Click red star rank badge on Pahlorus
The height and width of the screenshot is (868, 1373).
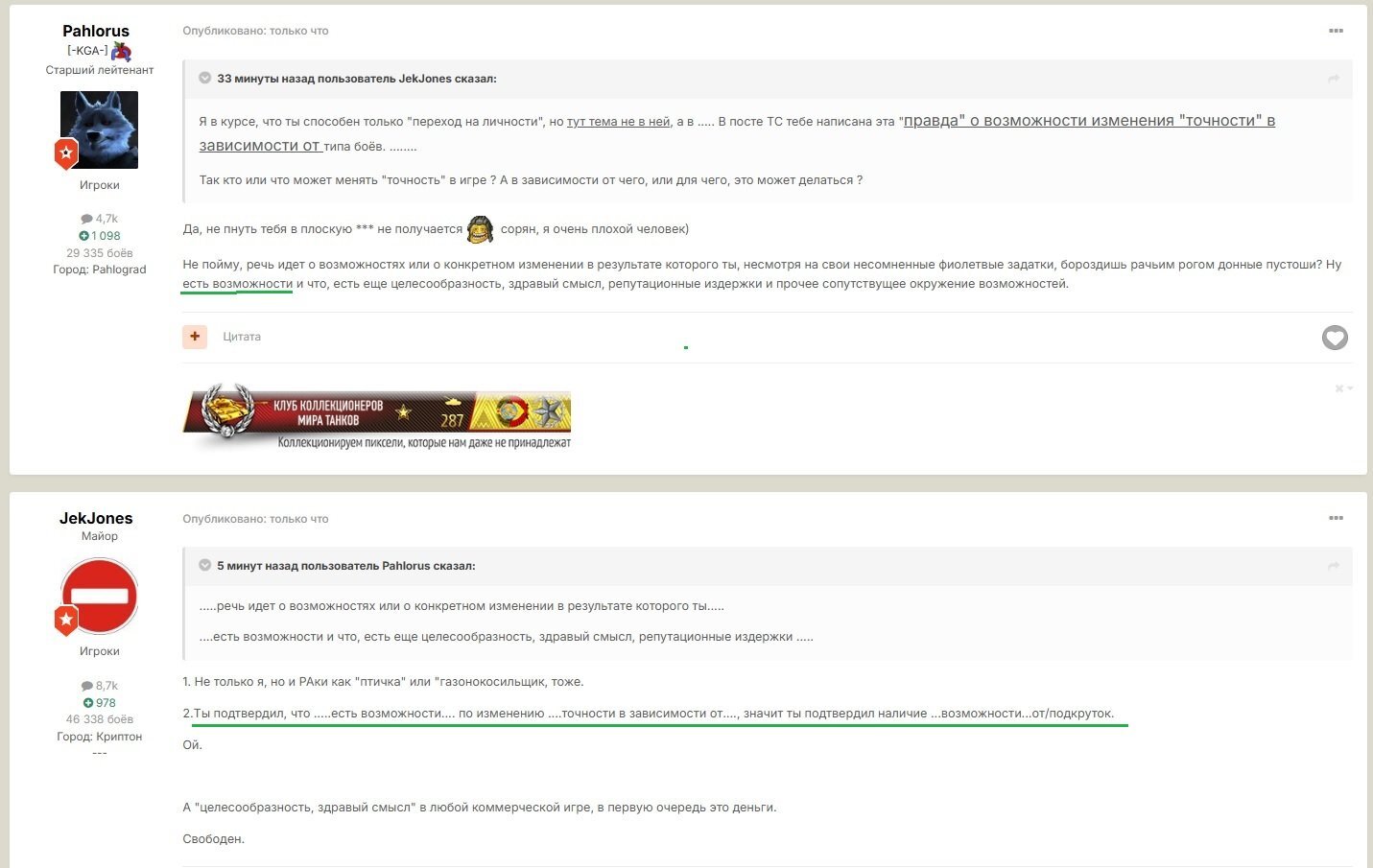pyautogui.click(x=66, y=153)
